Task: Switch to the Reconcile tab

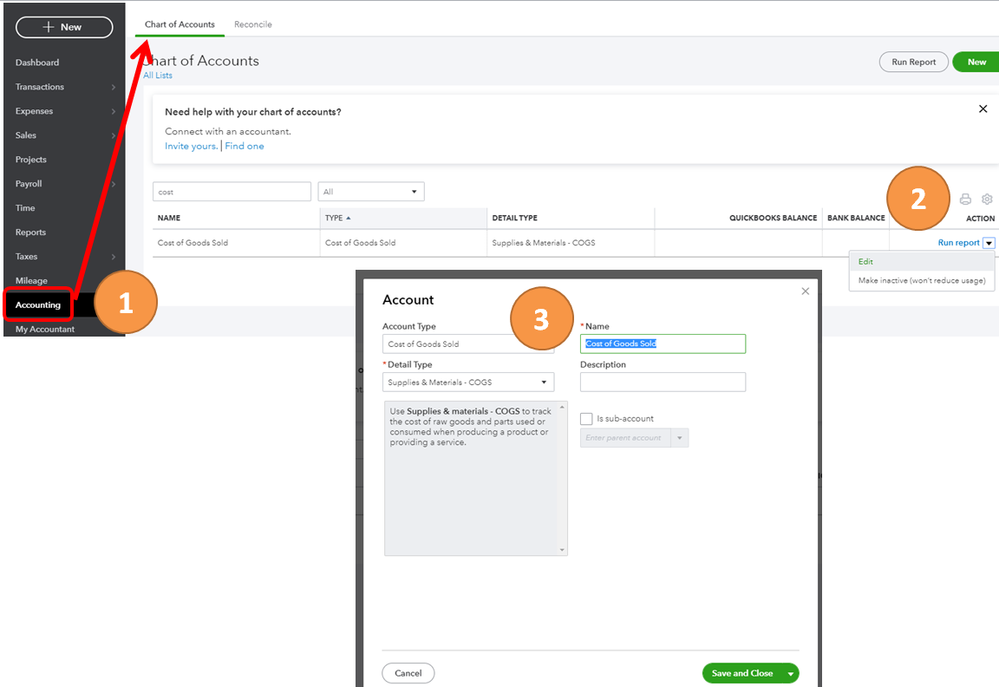Action: point(253,24)
